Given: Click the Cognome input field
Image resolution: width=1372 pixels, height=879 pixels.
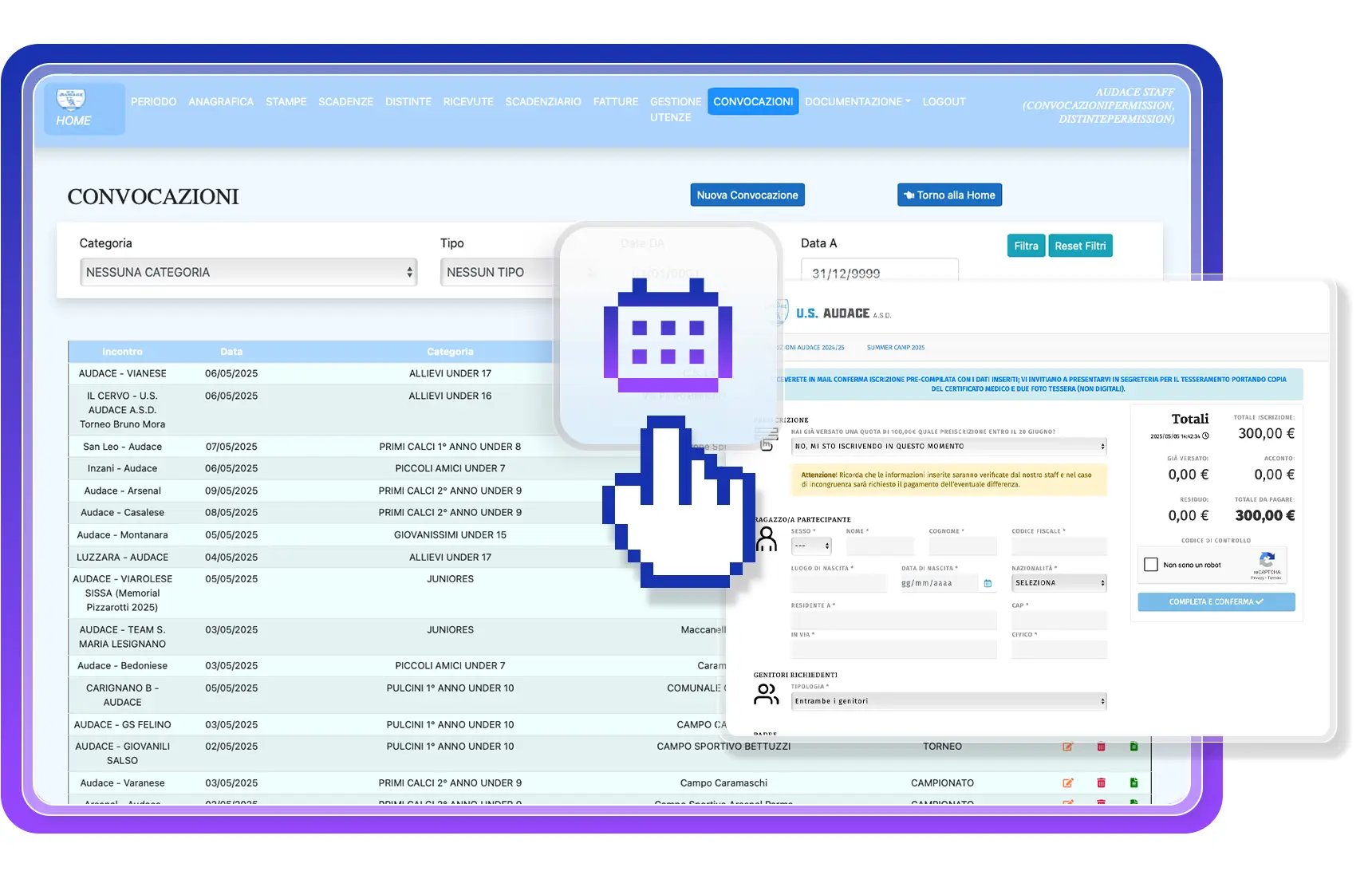Looking at the screenshot, I should click(963, 546).
